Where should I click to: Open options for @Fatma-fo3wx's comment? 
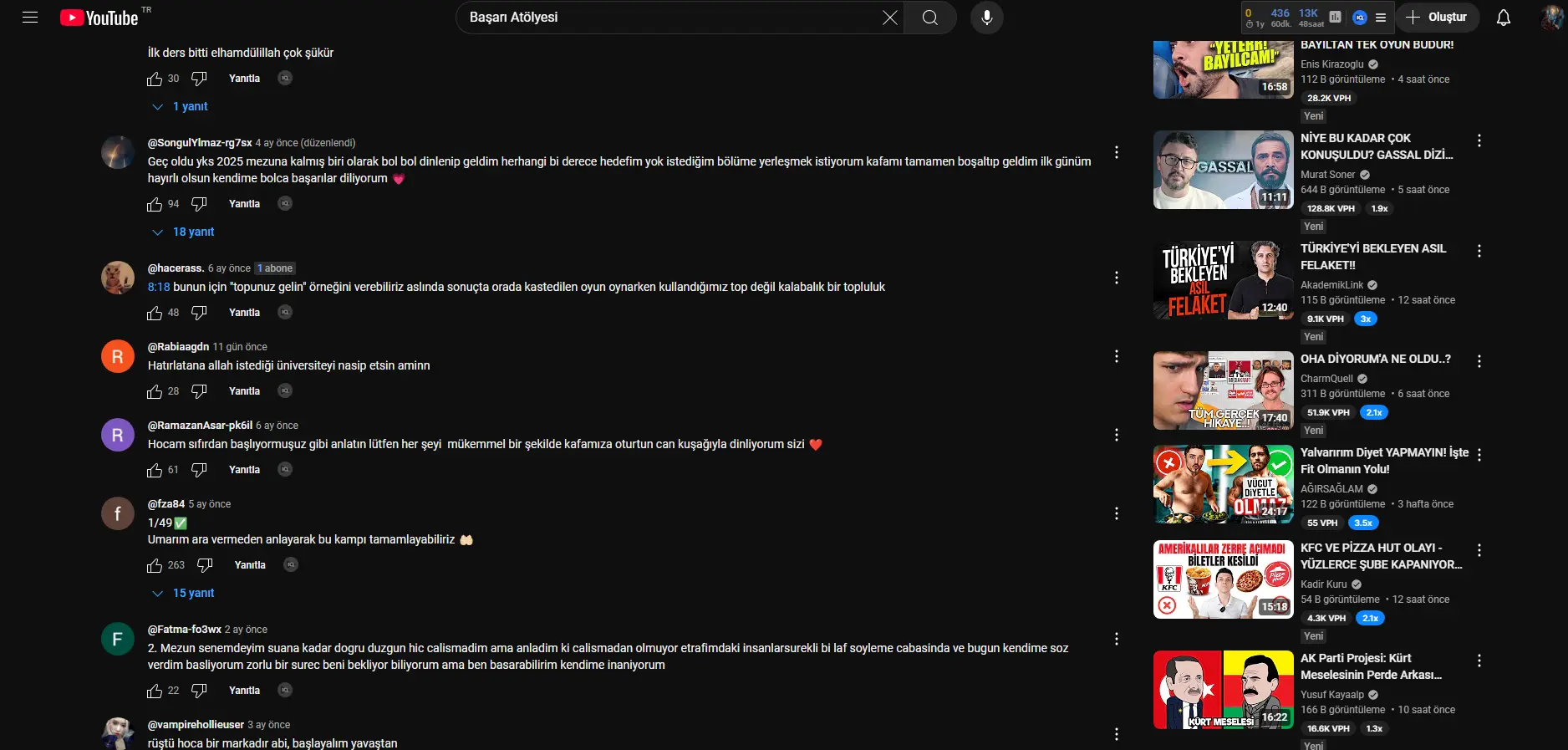[x=1117, y=639]
